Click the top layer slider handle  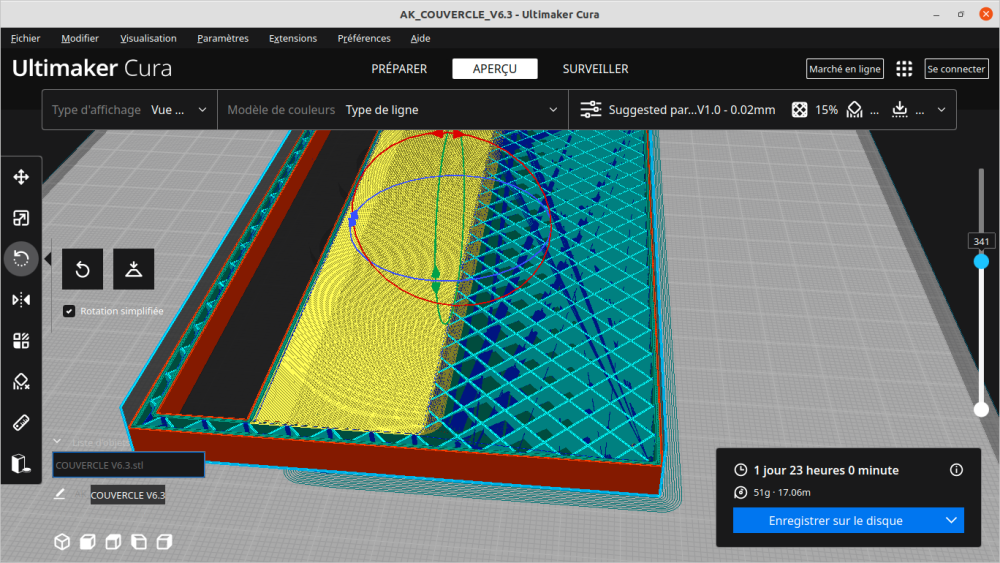[981, 261]
